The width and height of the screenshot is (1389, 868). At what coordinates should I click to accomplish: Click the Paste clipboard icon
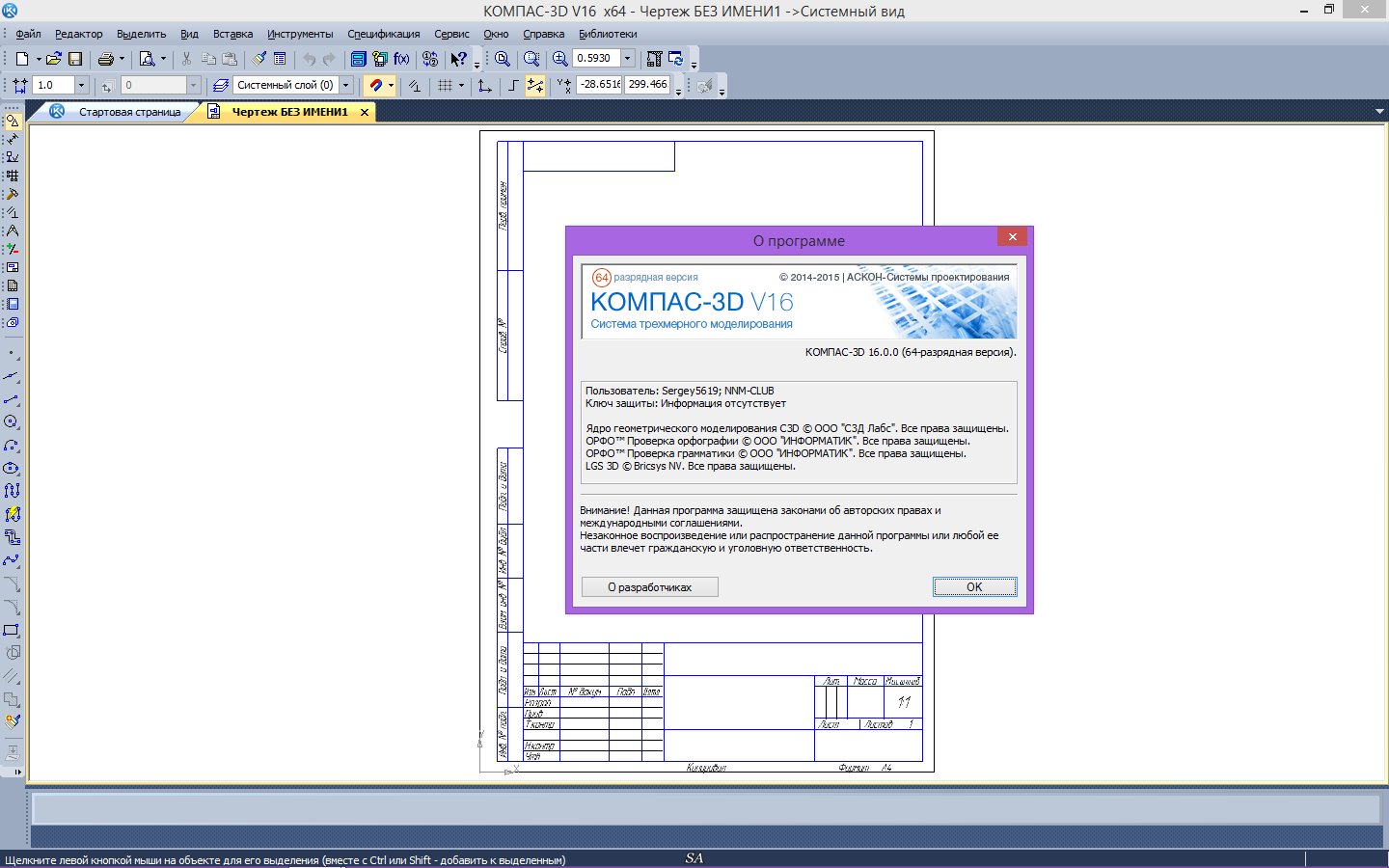(x=230, y=59)
